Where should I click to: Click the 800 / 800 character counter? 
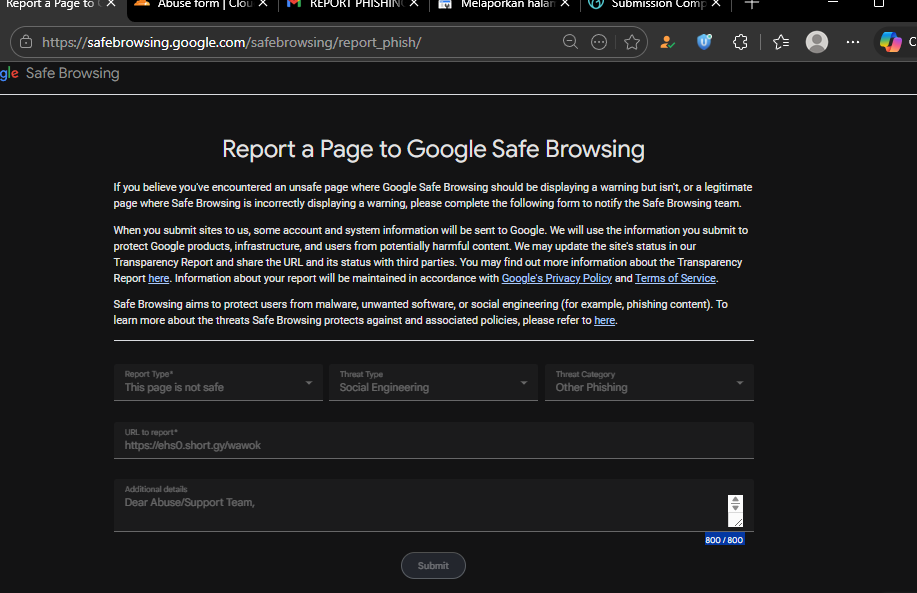[724, 540]
